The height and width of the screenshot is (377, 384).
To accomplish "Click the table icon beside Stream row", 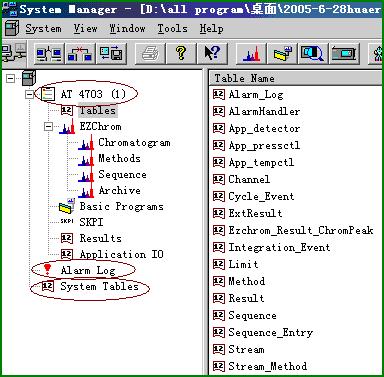I will click(x=219, y=349).
